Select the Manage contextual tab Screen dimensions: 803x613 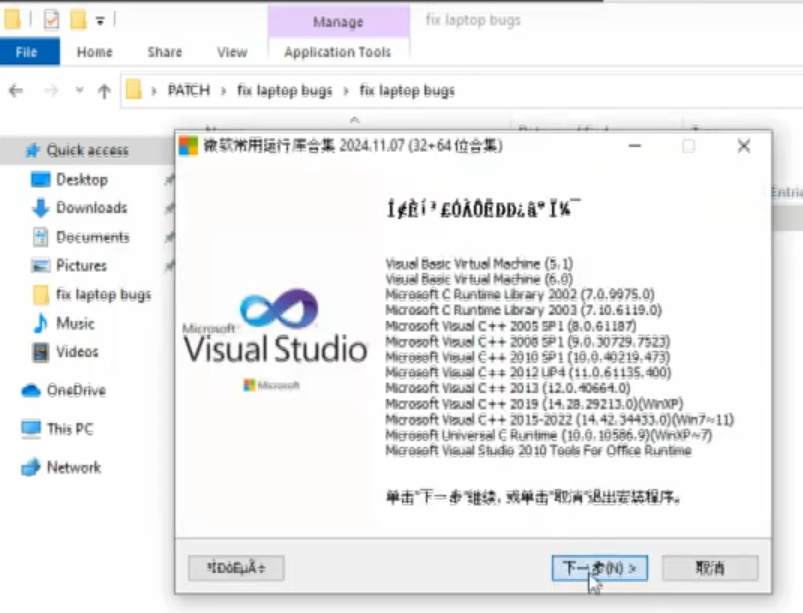point(338,22)
